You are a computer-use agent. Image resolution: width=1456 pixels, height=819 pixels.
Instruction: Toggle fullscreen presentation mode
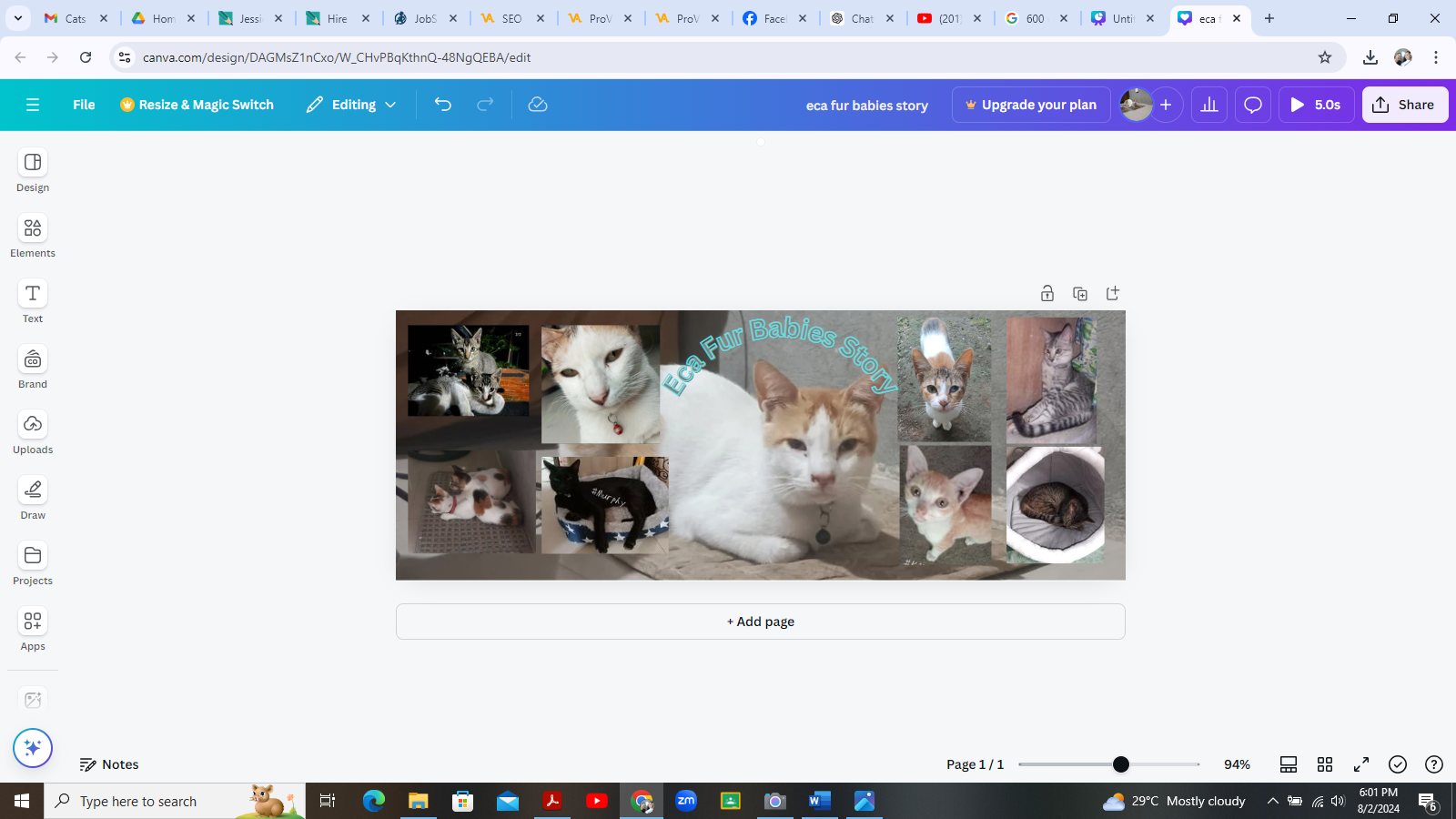[1361, 764]
